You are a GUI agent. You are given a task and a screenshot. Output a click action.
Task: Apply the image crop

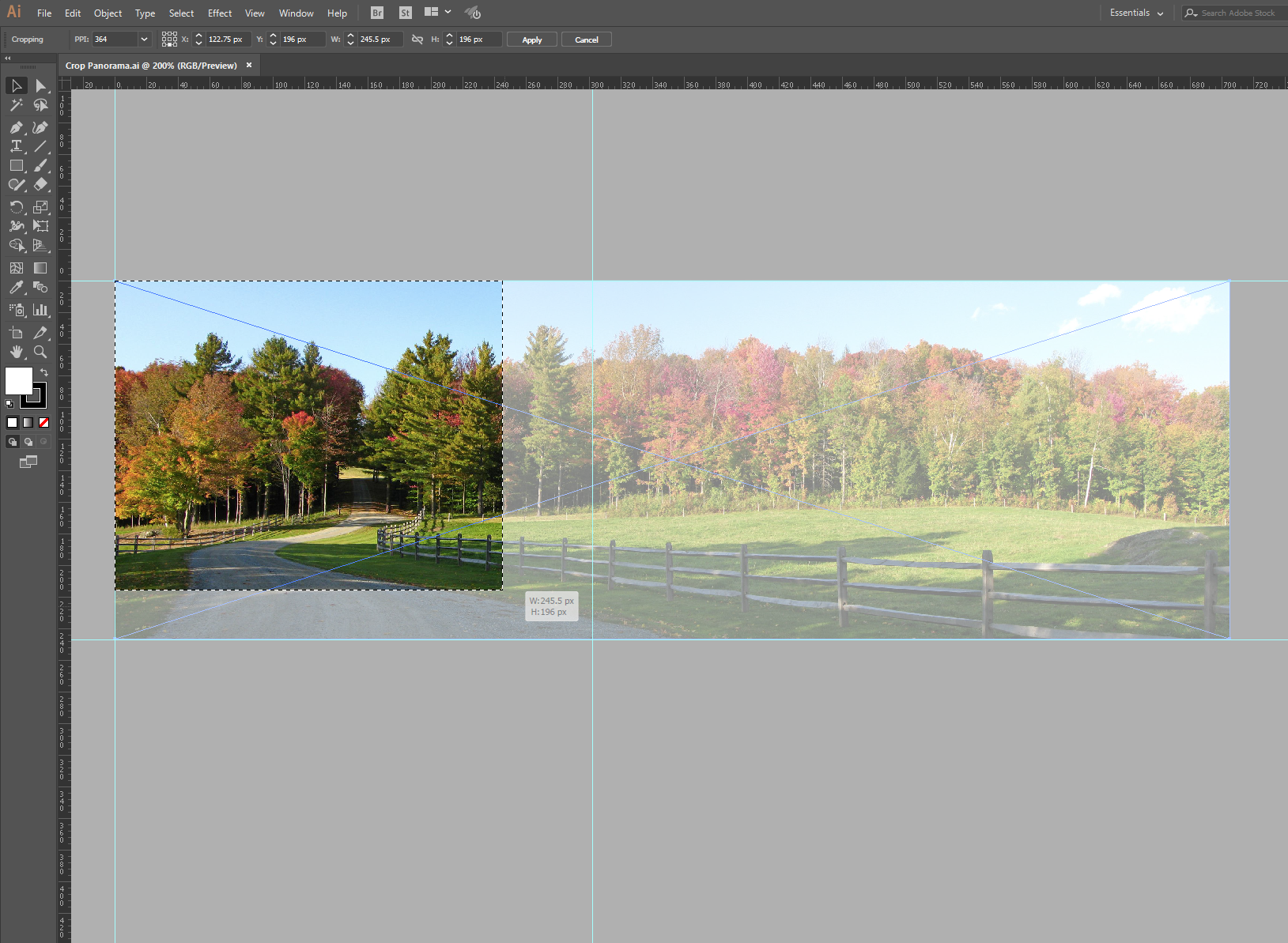click(532, 40)
